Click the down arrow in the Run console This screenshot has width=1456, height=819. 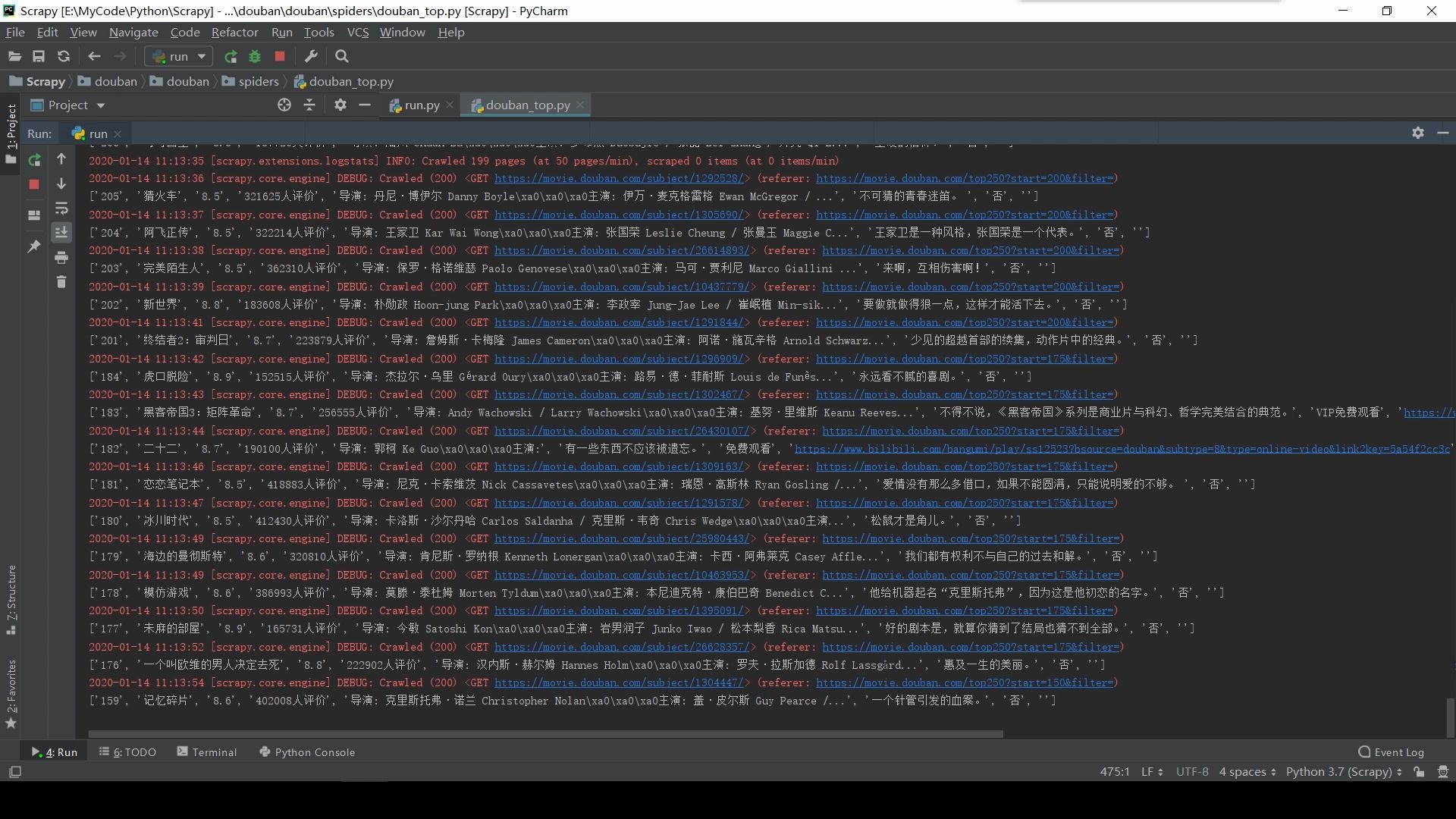[61, 184]
